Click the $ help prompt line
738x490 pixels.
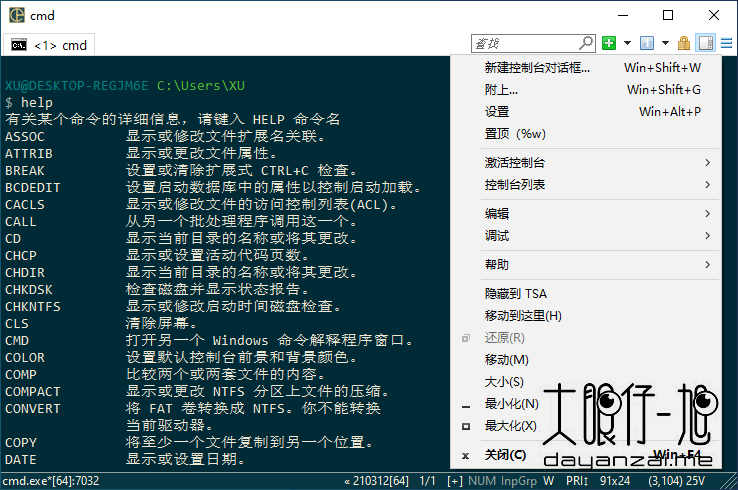click(x=29, y=103)
